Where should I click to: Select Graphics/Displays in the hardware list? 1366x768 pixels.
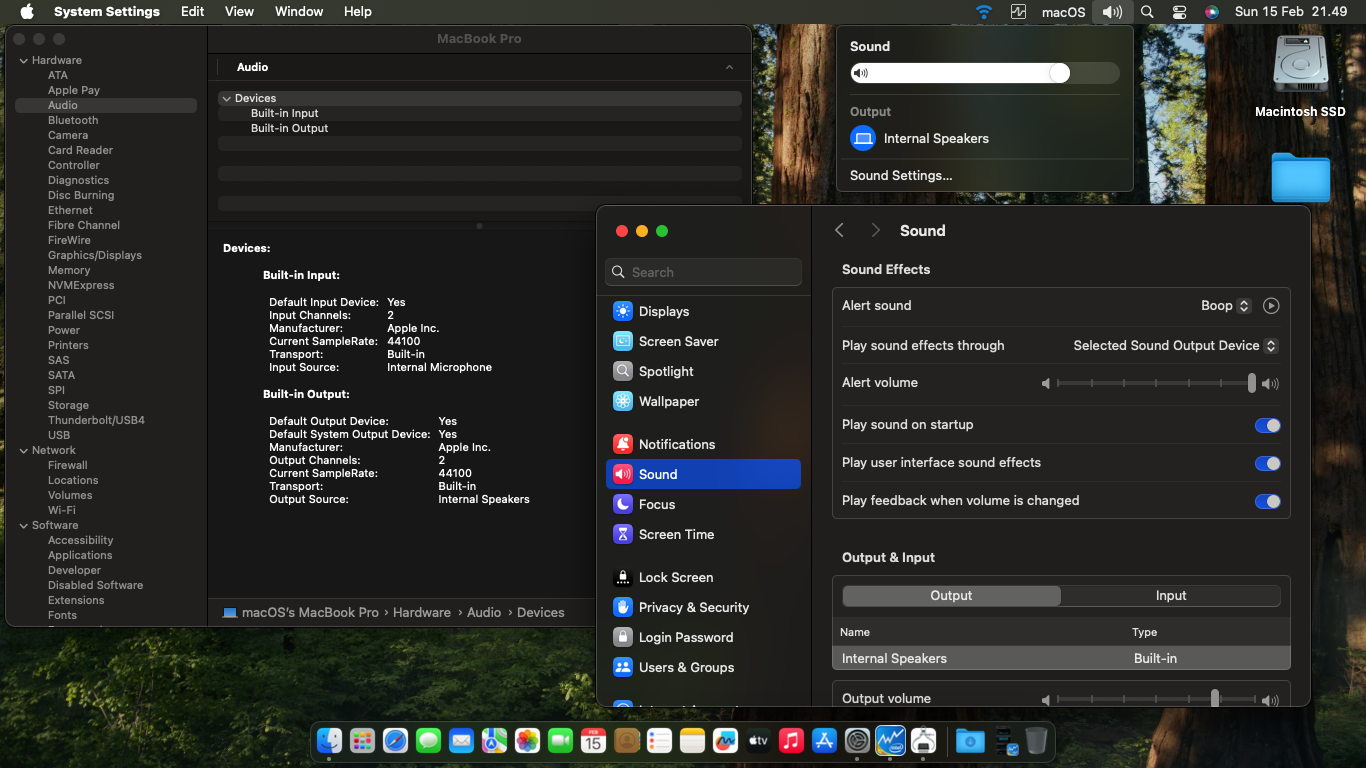pyautogui.click(x=95, y=255)
